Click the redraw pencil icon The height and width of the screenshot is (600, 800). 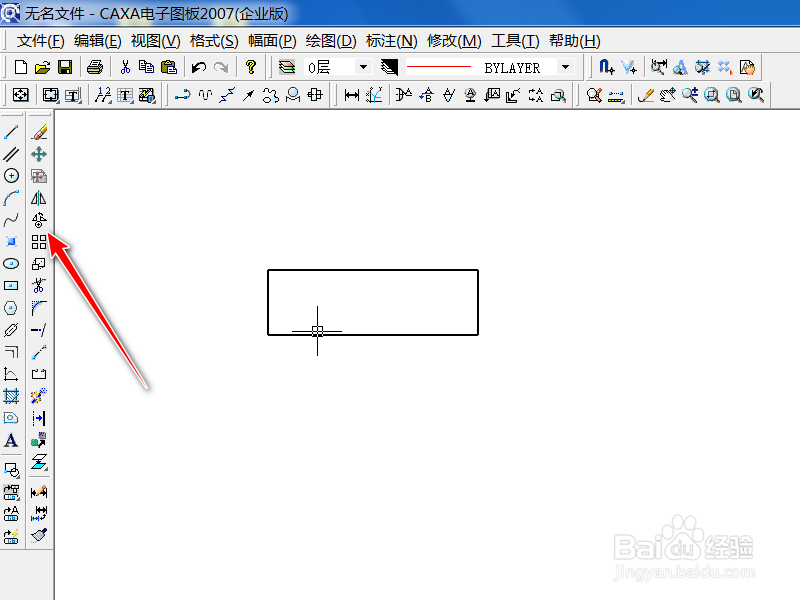pos(645,95)
